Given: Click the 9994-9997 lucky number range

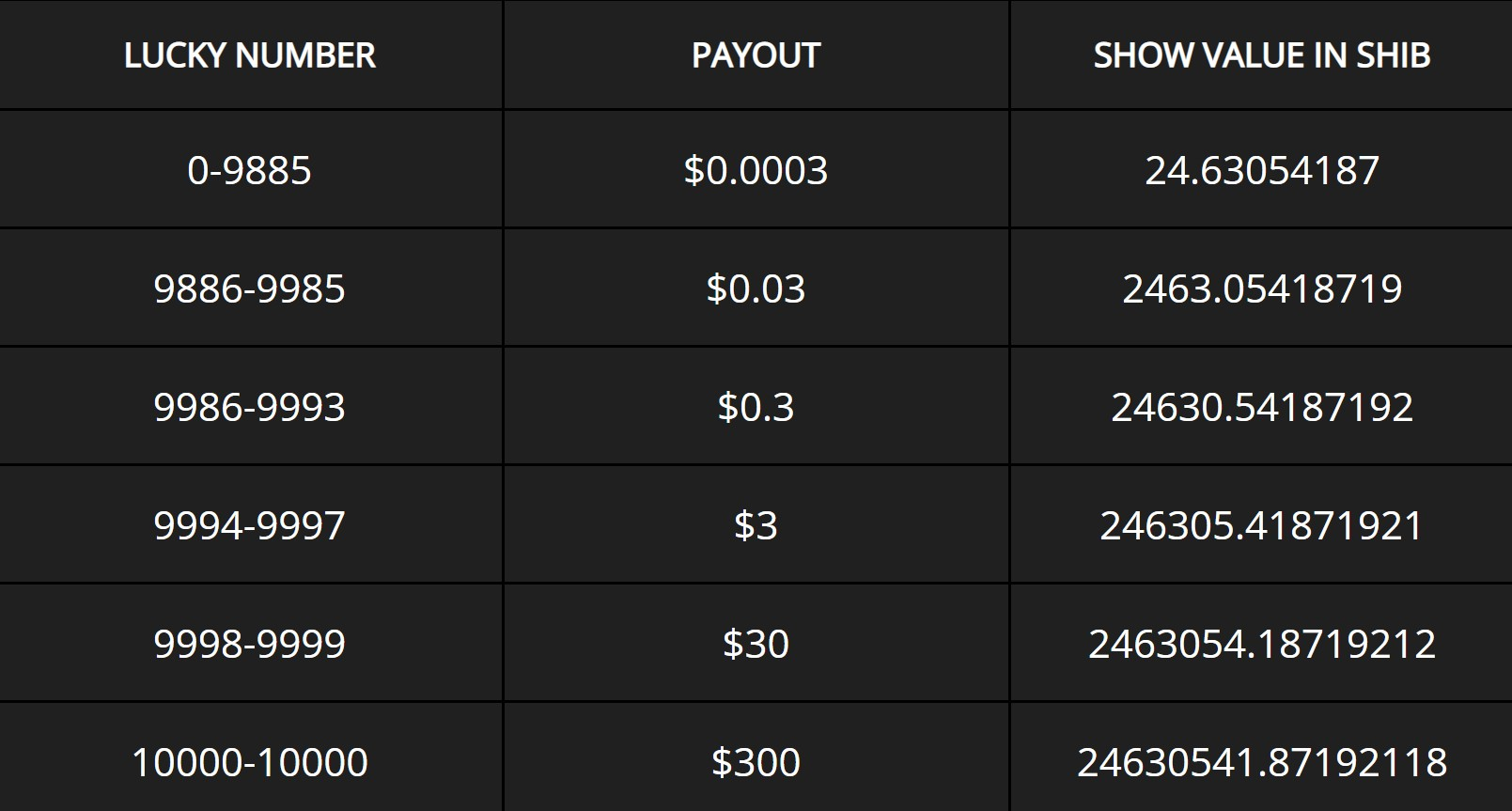Looking at the screenshot, I should (249, 525).
